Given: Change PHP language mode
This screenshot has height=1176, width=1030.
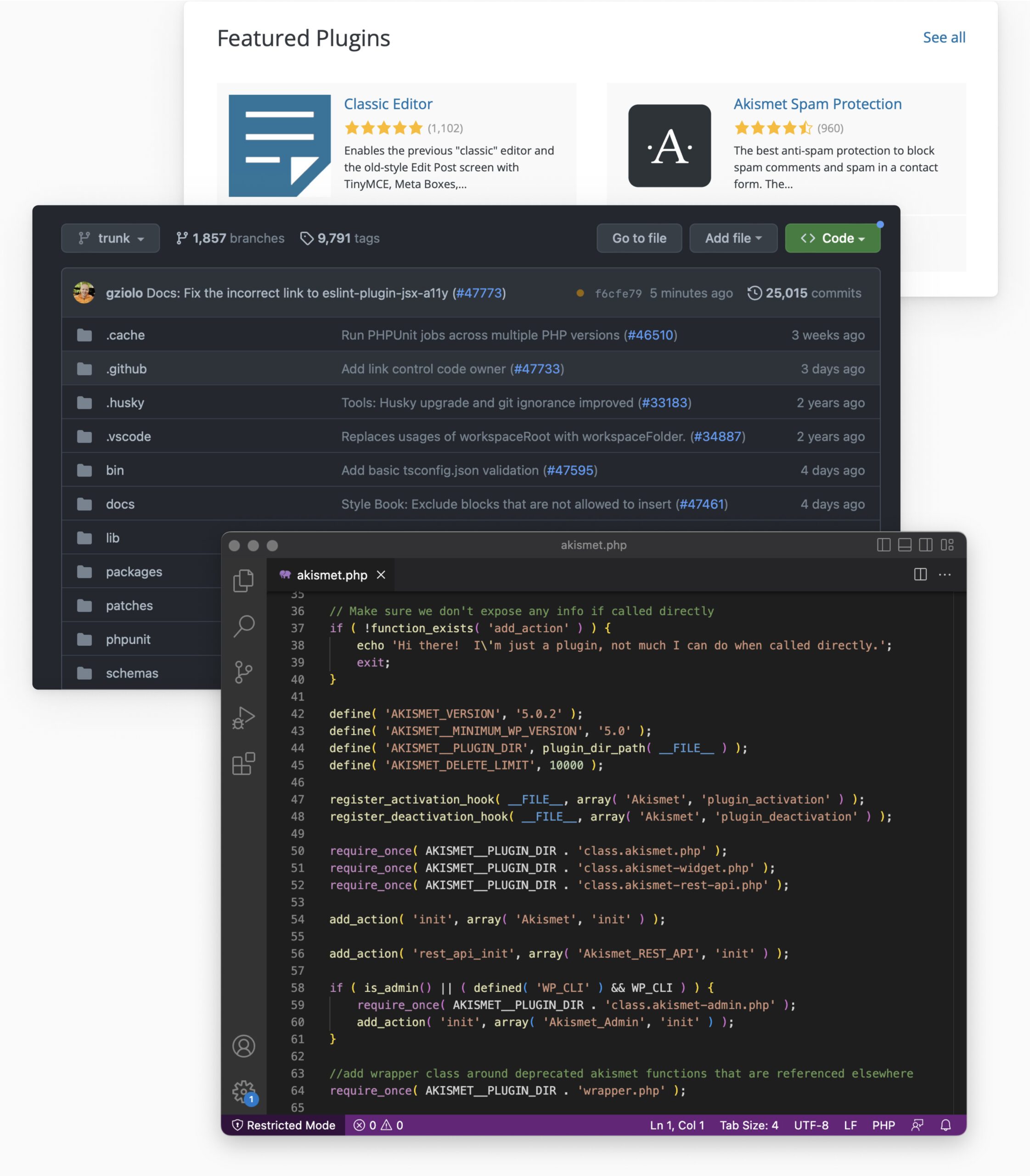Looking at the screenshot, I should (x=884, y=1125).
